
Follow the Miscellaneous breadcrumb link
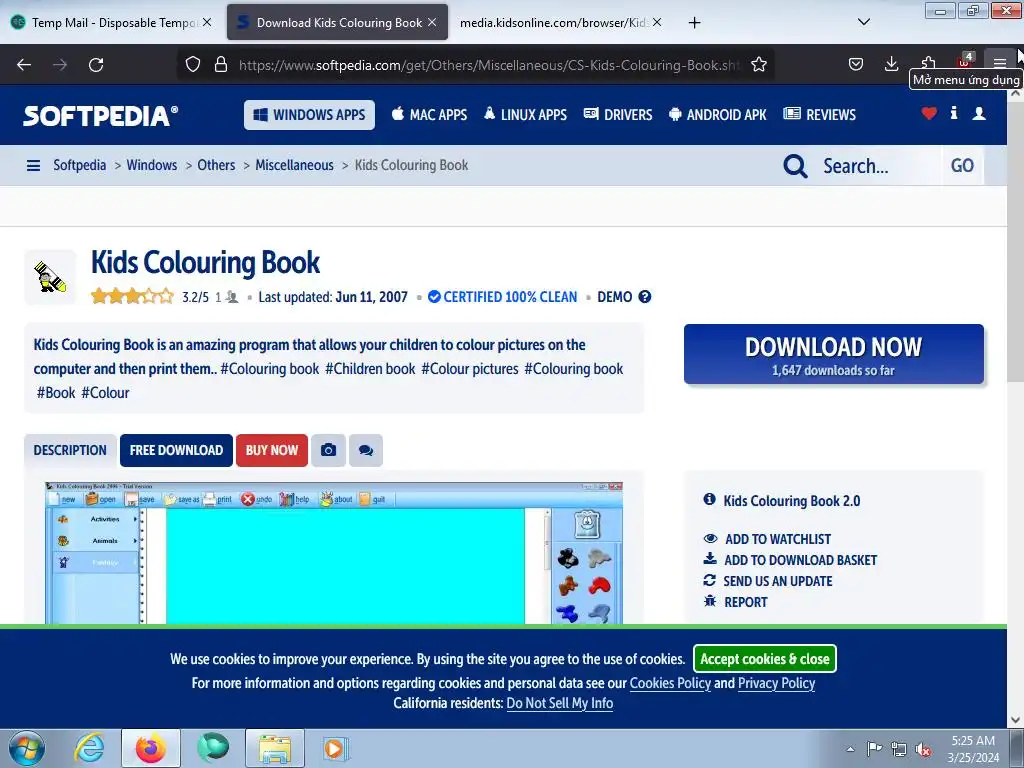(x=295, y=165)
